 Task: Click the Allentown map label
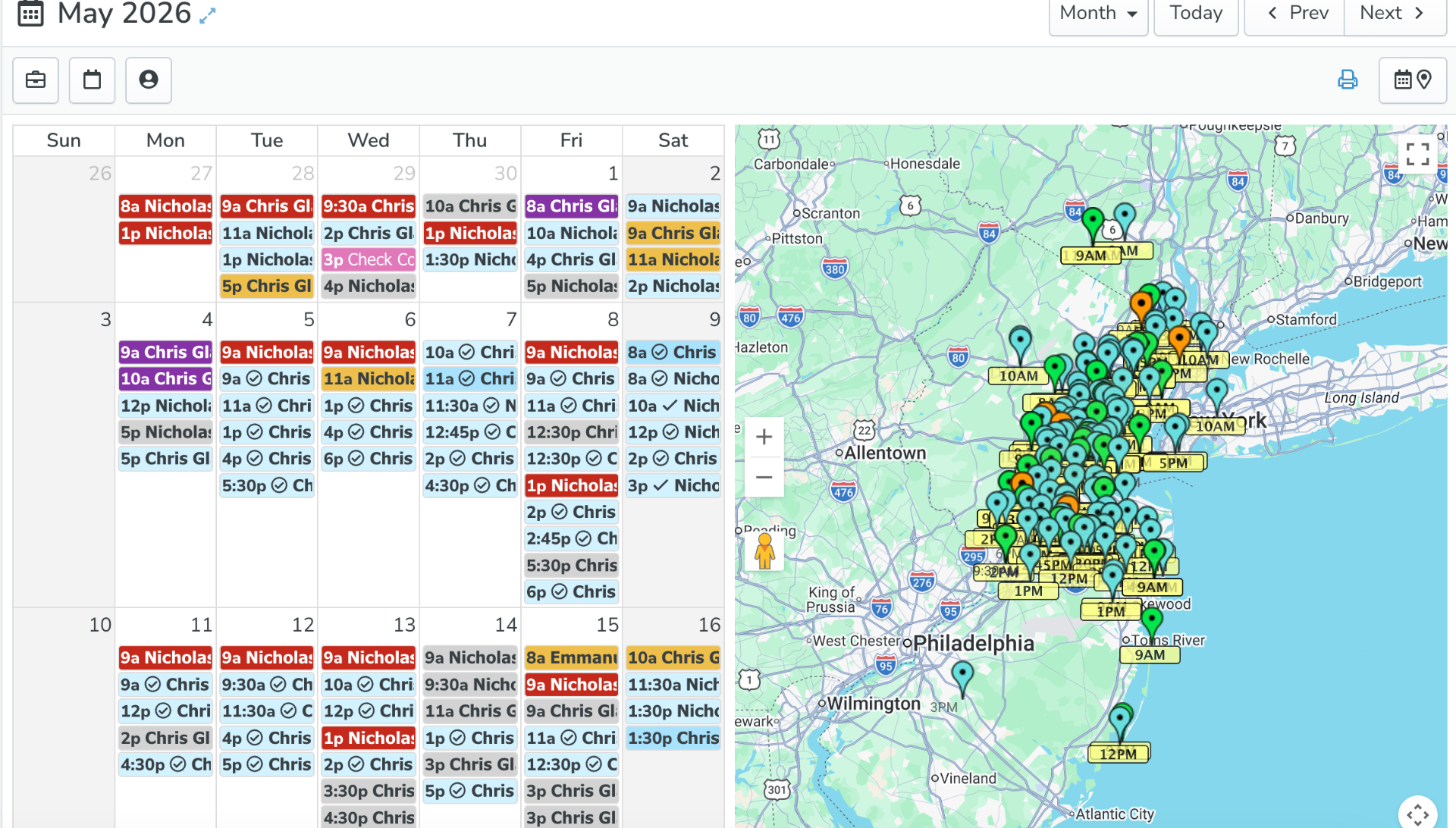[x=885, y=453]
